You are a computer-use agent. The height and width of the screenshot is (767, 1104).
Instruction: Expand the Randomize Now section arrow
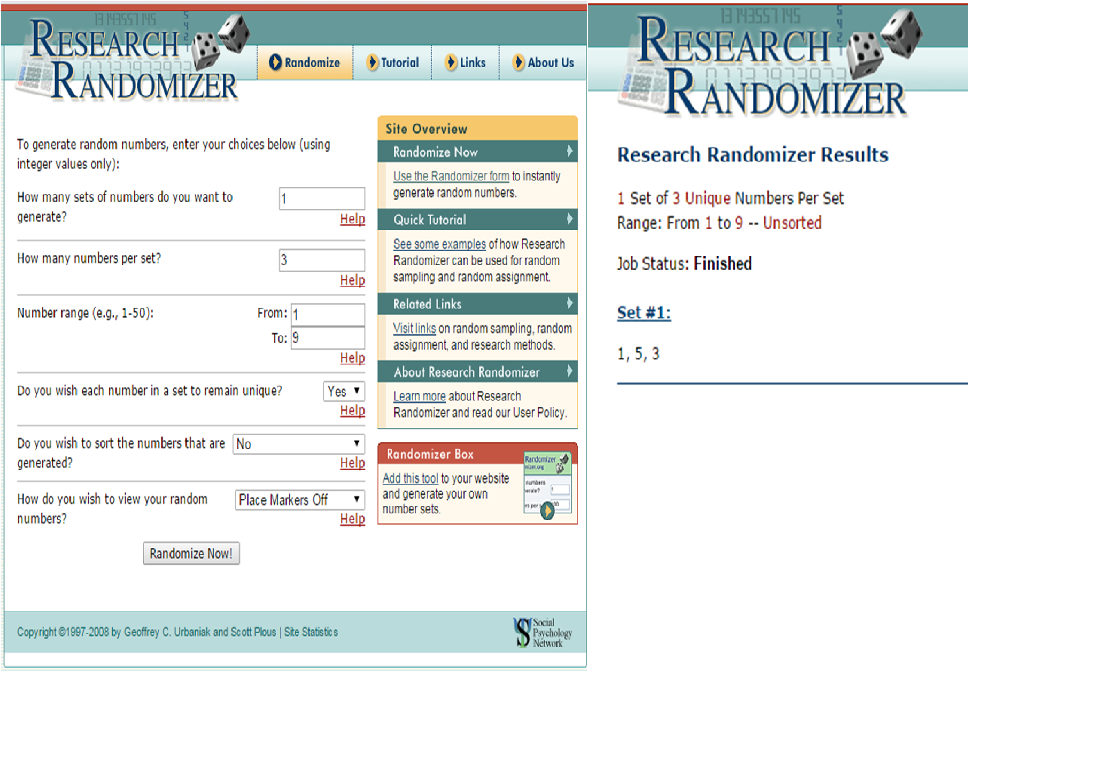coord(570,151)
